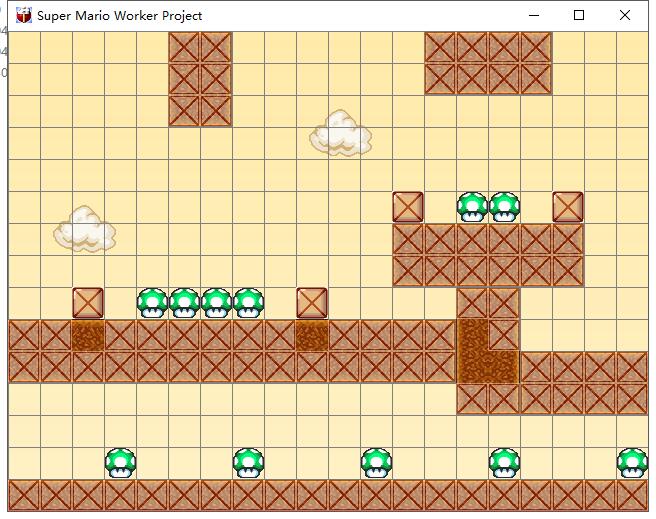Select the middle green mushroom on the bottom floor

377,463
